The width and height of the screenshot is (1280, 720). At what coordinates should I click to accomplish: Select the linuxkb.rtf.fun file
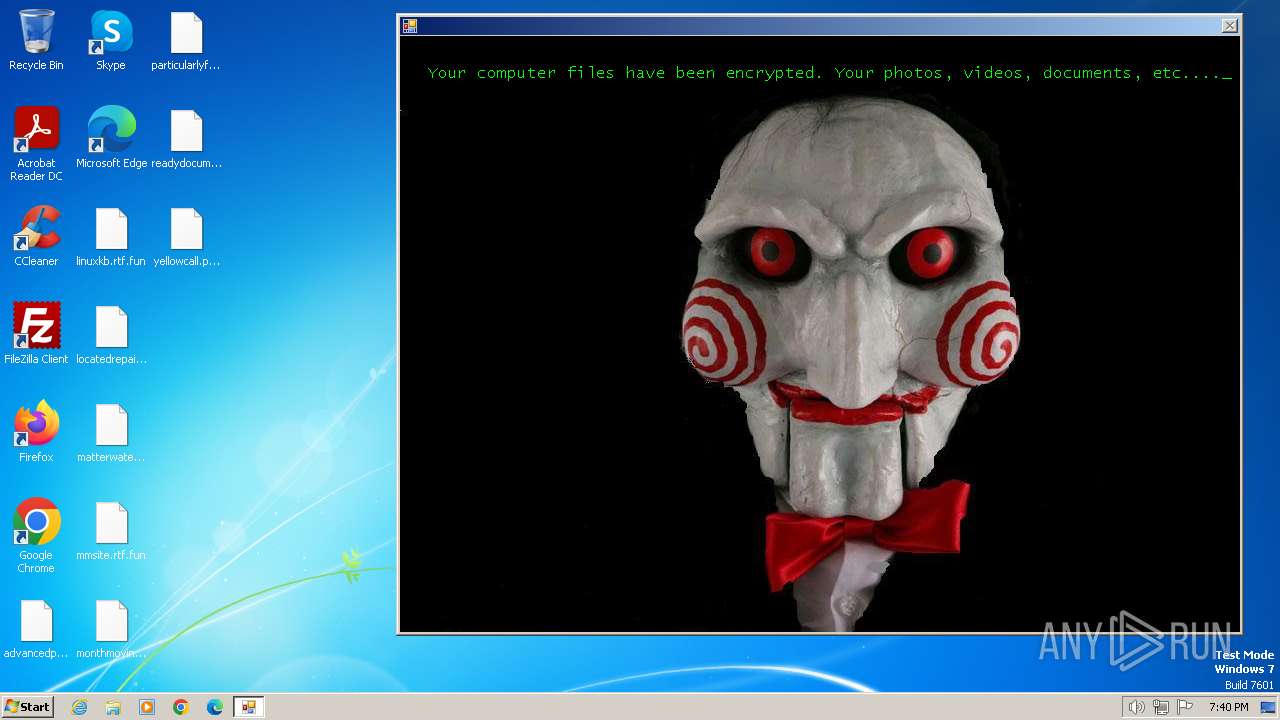click(x=111, y=237)
